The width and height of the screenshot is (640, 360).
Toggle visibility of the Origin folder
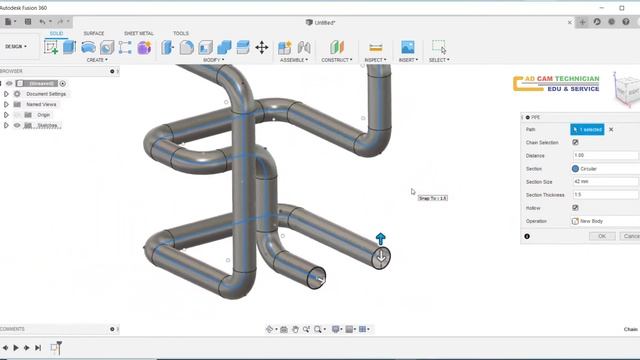17,115
